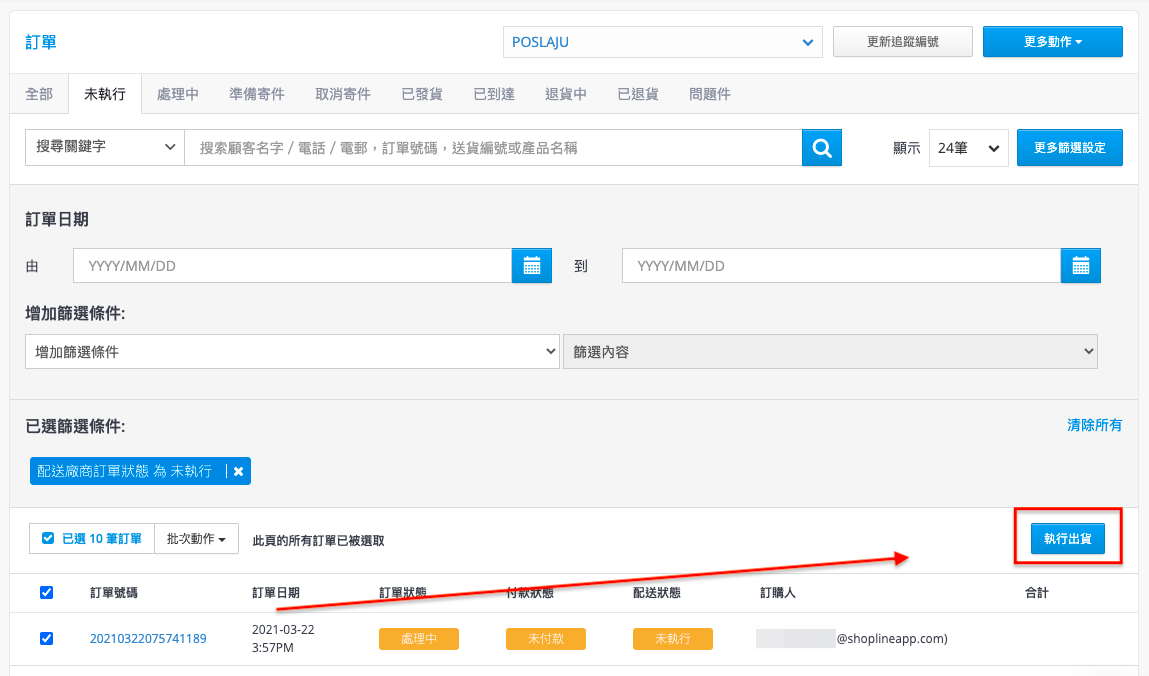
Task: Open the end date calendar picker icon
Action: pos(1081,266)
